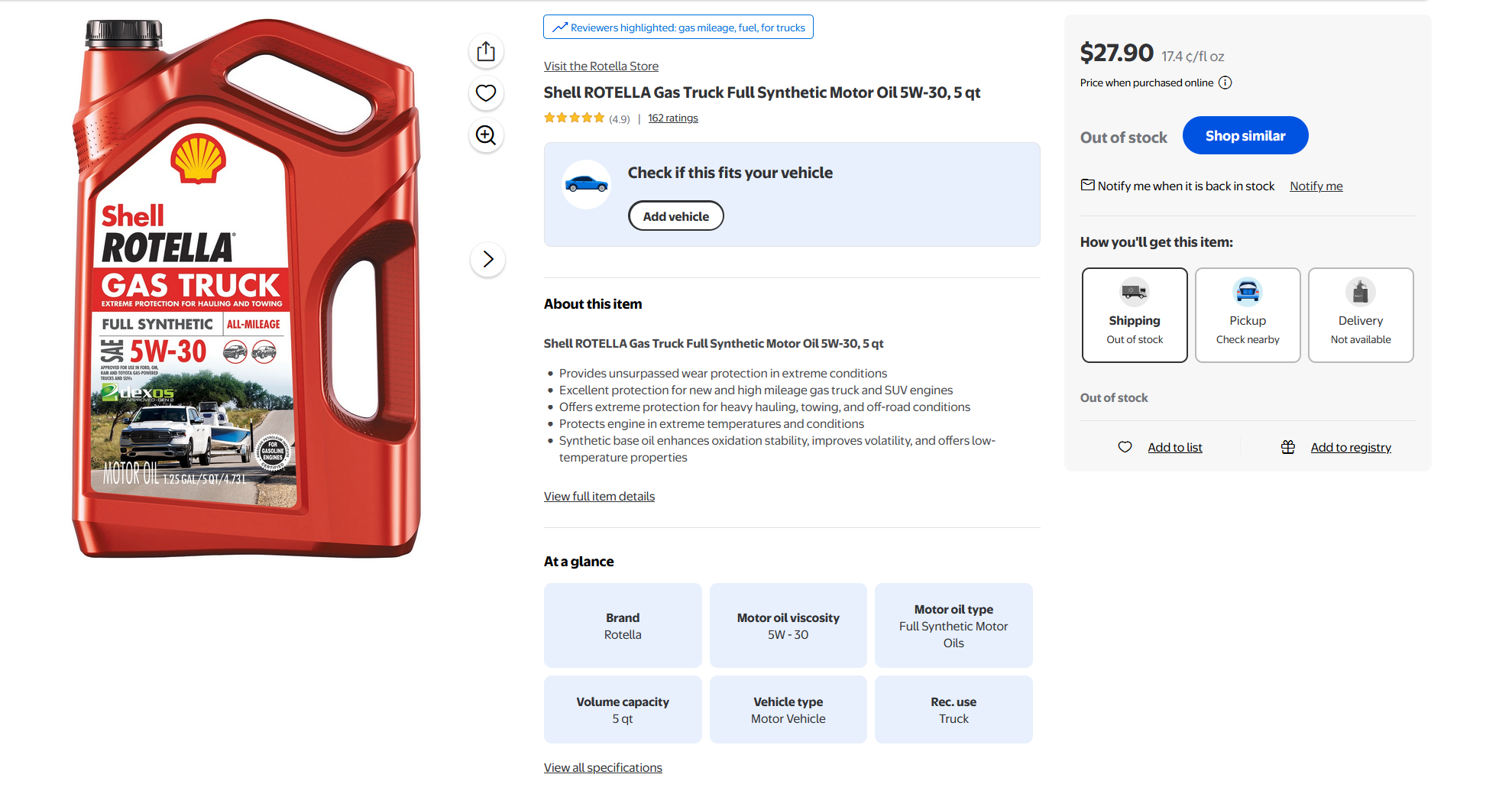
Task: Click the price info circle icon
Action: tap(1225, 83)
